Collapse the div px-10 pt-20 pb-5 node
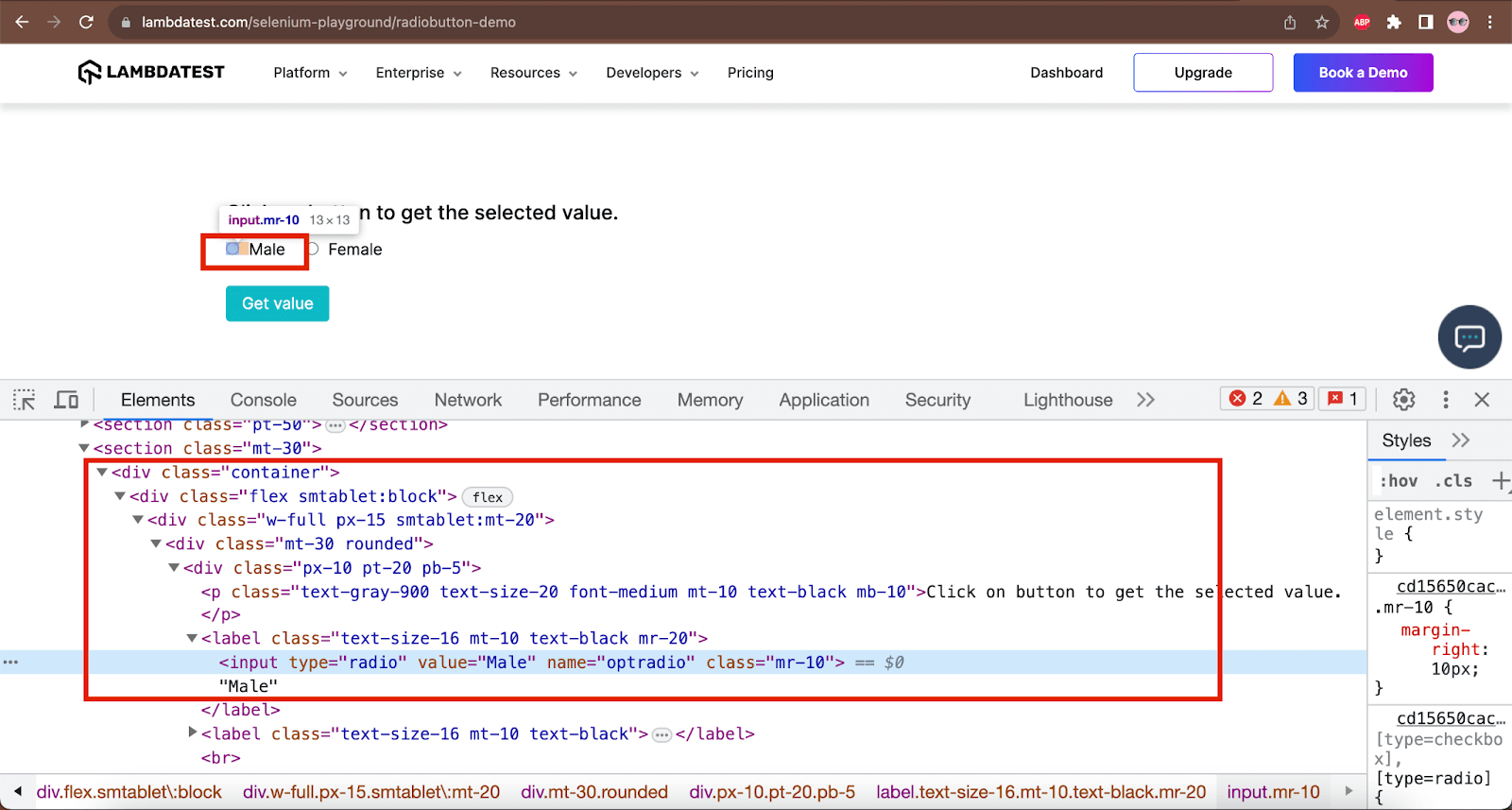 (174, 568)
